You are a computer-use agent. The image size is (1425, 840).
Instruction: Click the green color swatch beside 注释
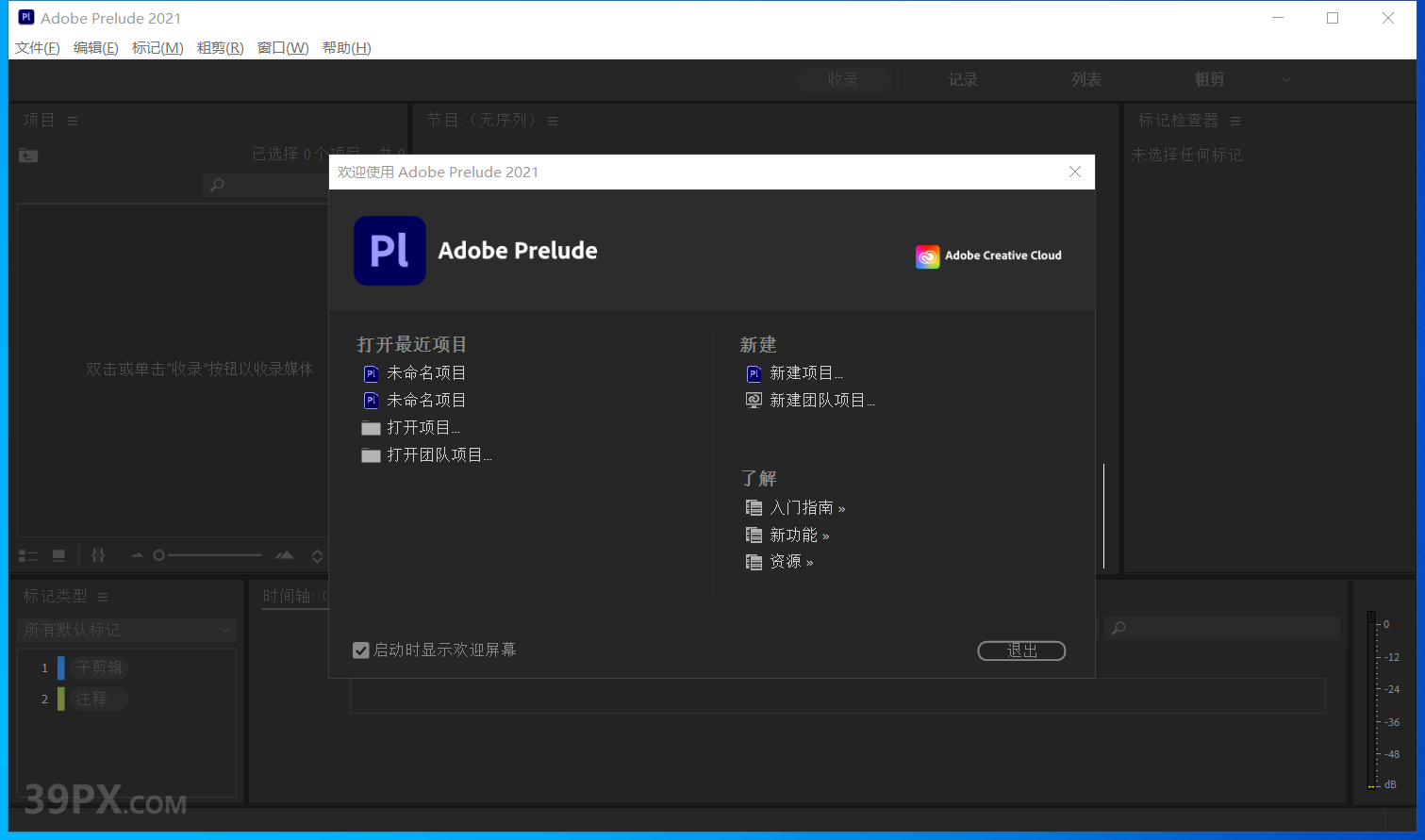(x=61, y=699)
